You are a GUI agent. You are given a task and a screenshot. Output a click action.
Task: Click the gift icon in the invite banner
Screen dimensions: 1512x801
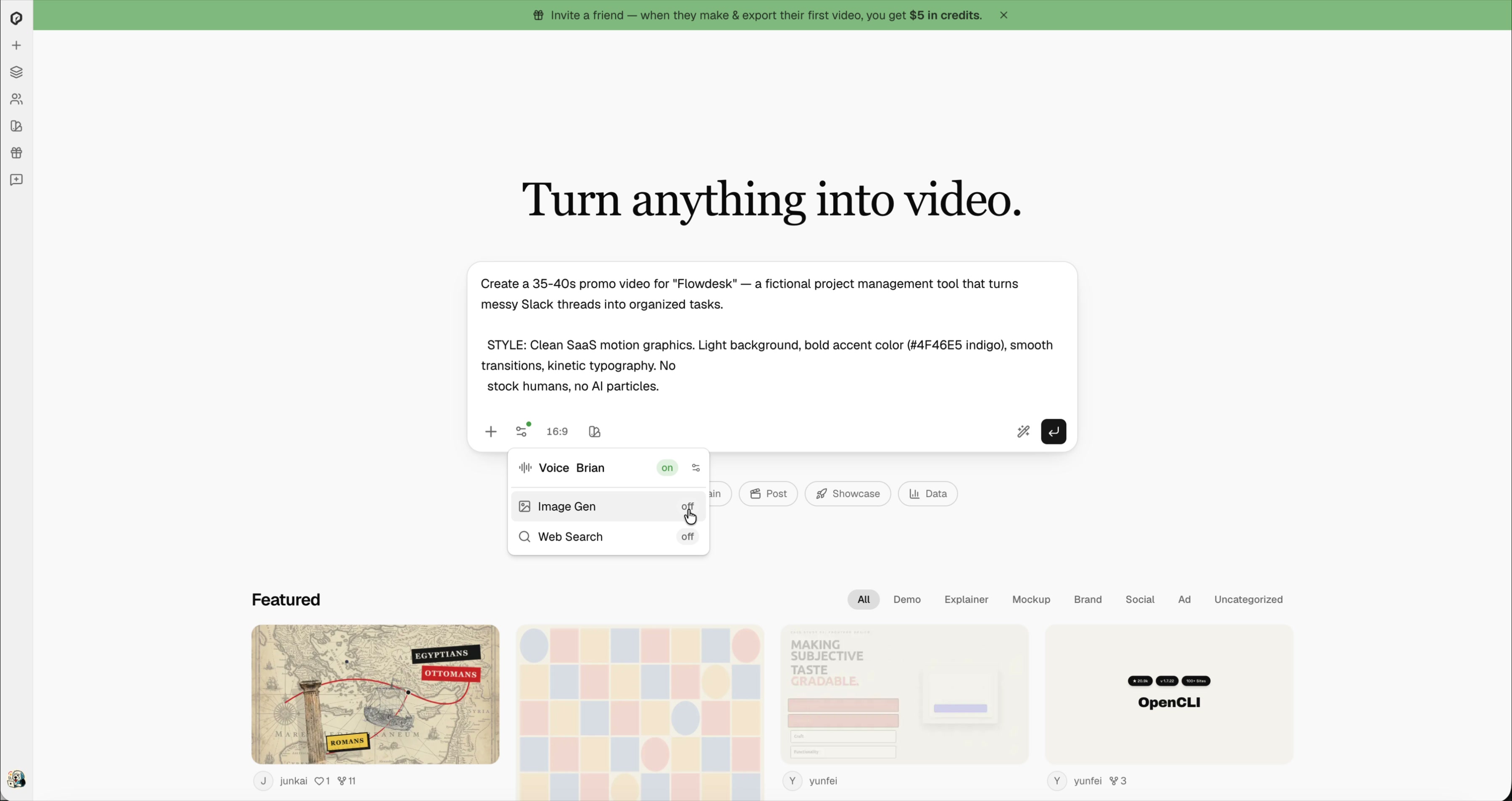[x=538, y=16]
